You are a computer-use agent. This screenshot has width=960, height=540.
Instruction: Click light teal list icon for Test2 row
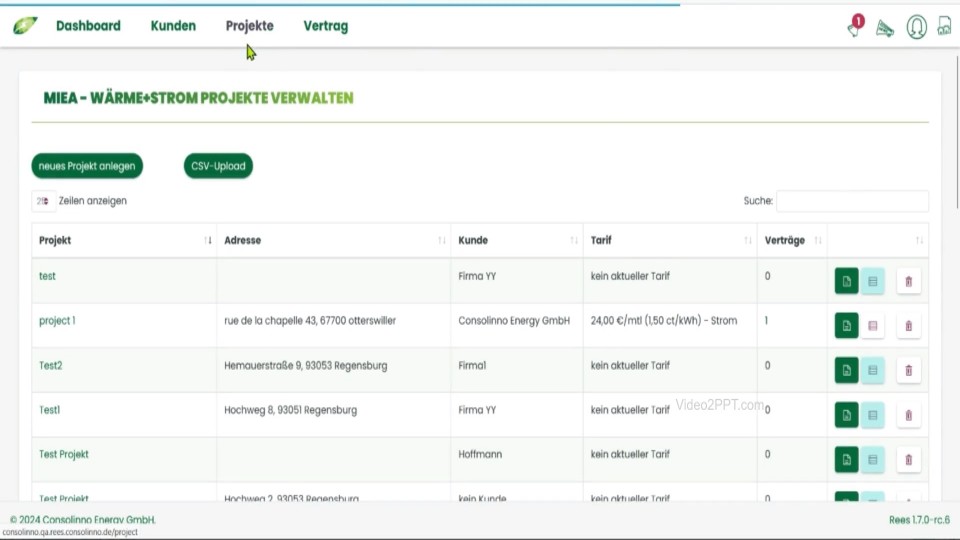tap(873, 371)
